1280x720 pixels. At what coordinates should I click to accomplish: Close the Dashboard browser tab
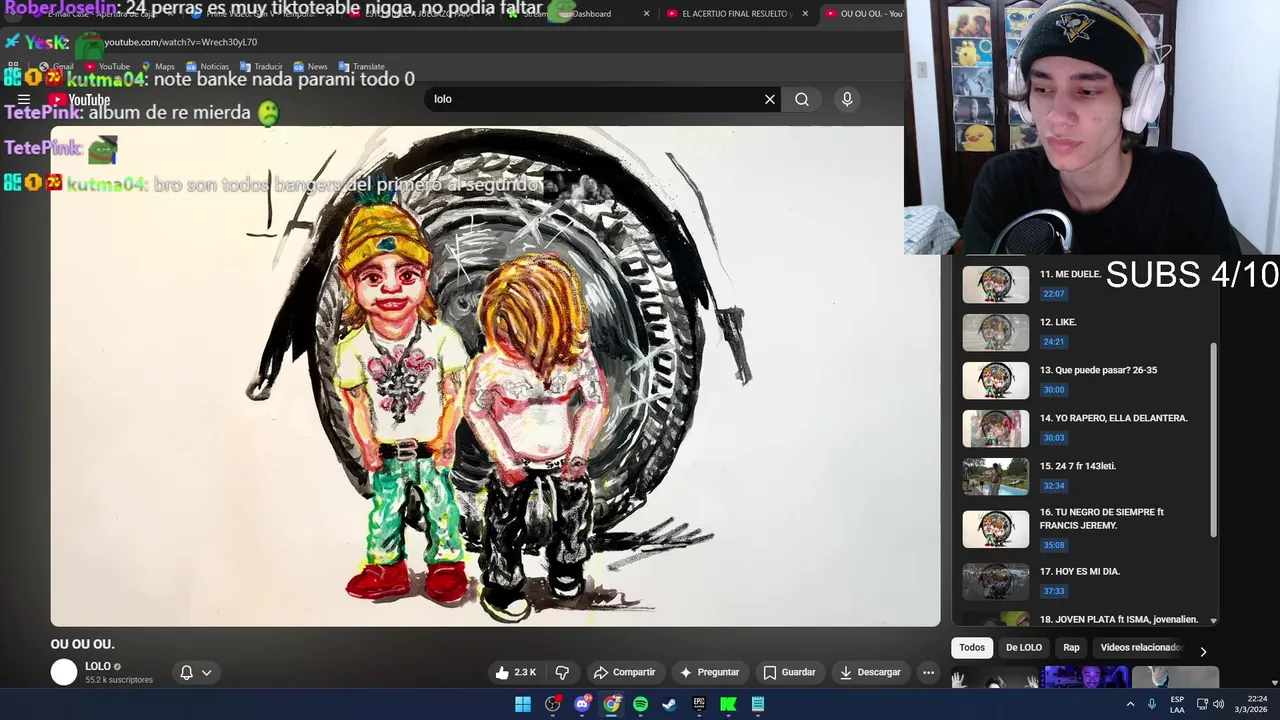pos(646,14)
